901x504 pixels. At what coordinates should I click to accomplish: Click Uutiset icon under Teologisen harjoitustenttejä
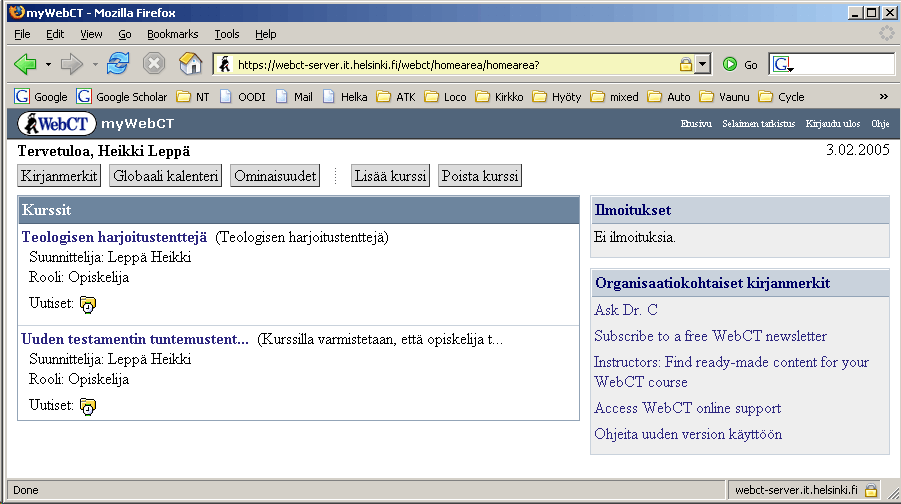tap(88, 304)
